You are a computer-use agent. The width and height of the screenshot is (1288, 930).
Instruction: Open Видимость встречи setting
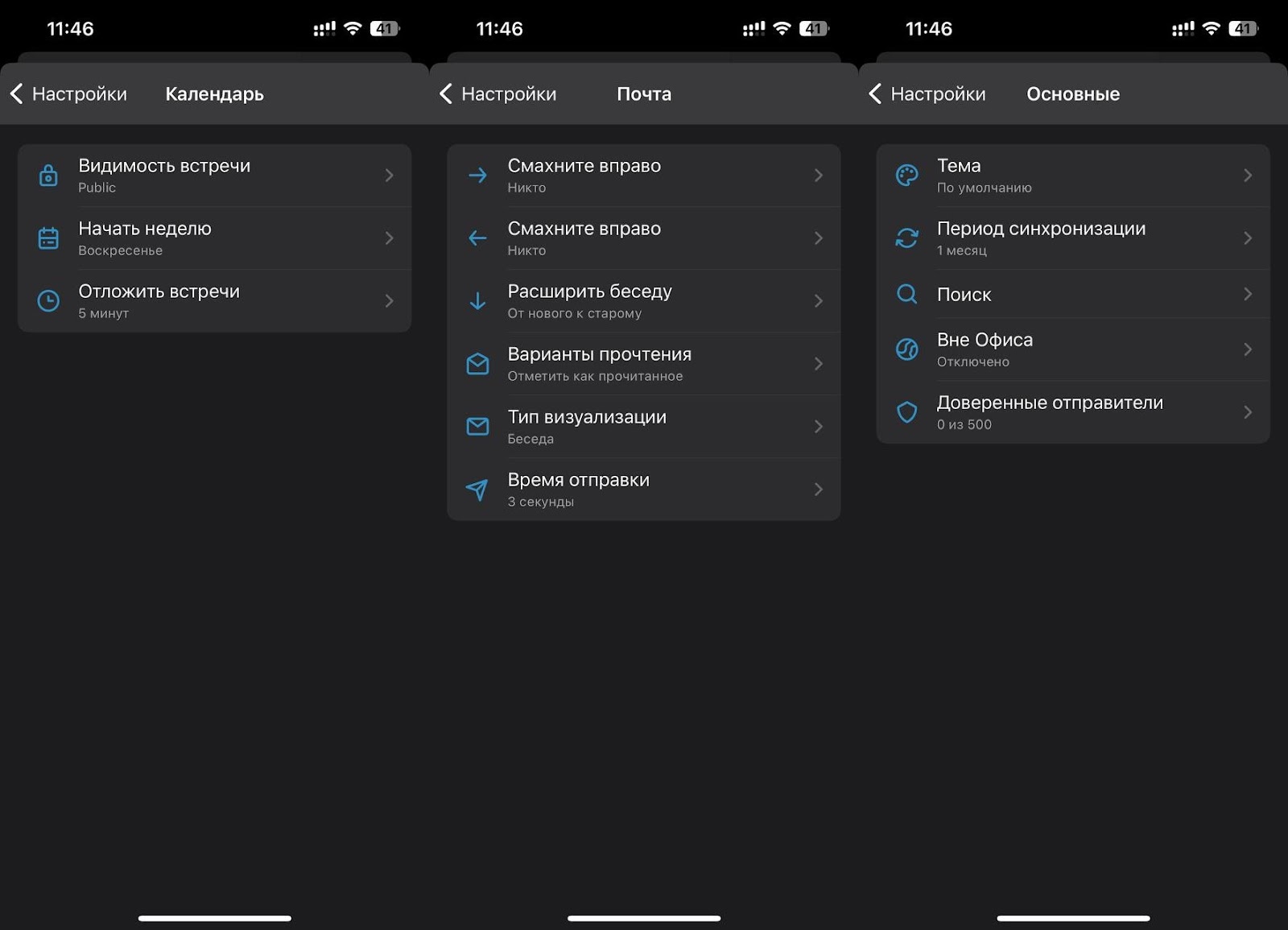point(214,176)
